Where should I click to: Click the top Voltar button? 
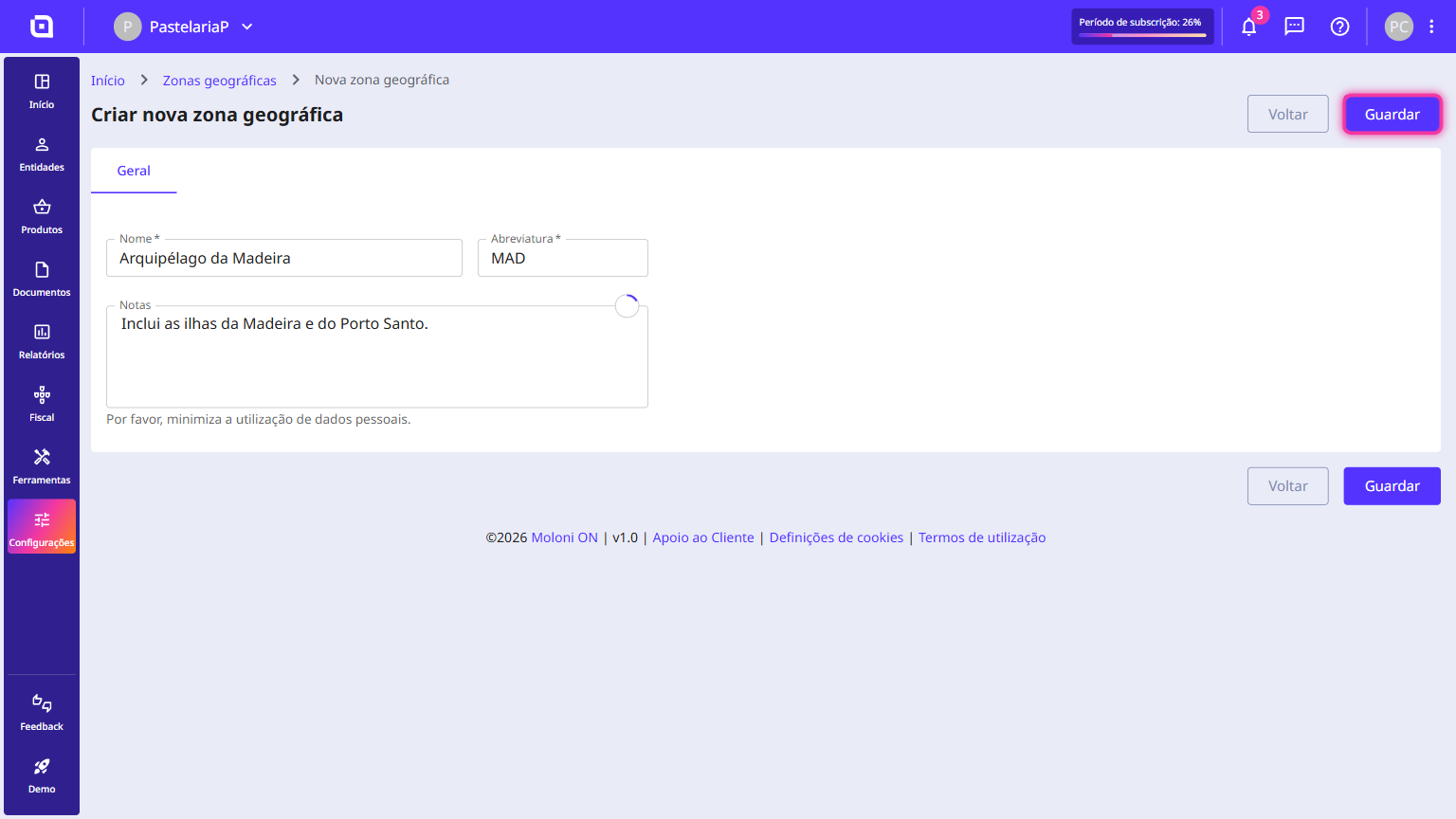(x=1288, y=115)
